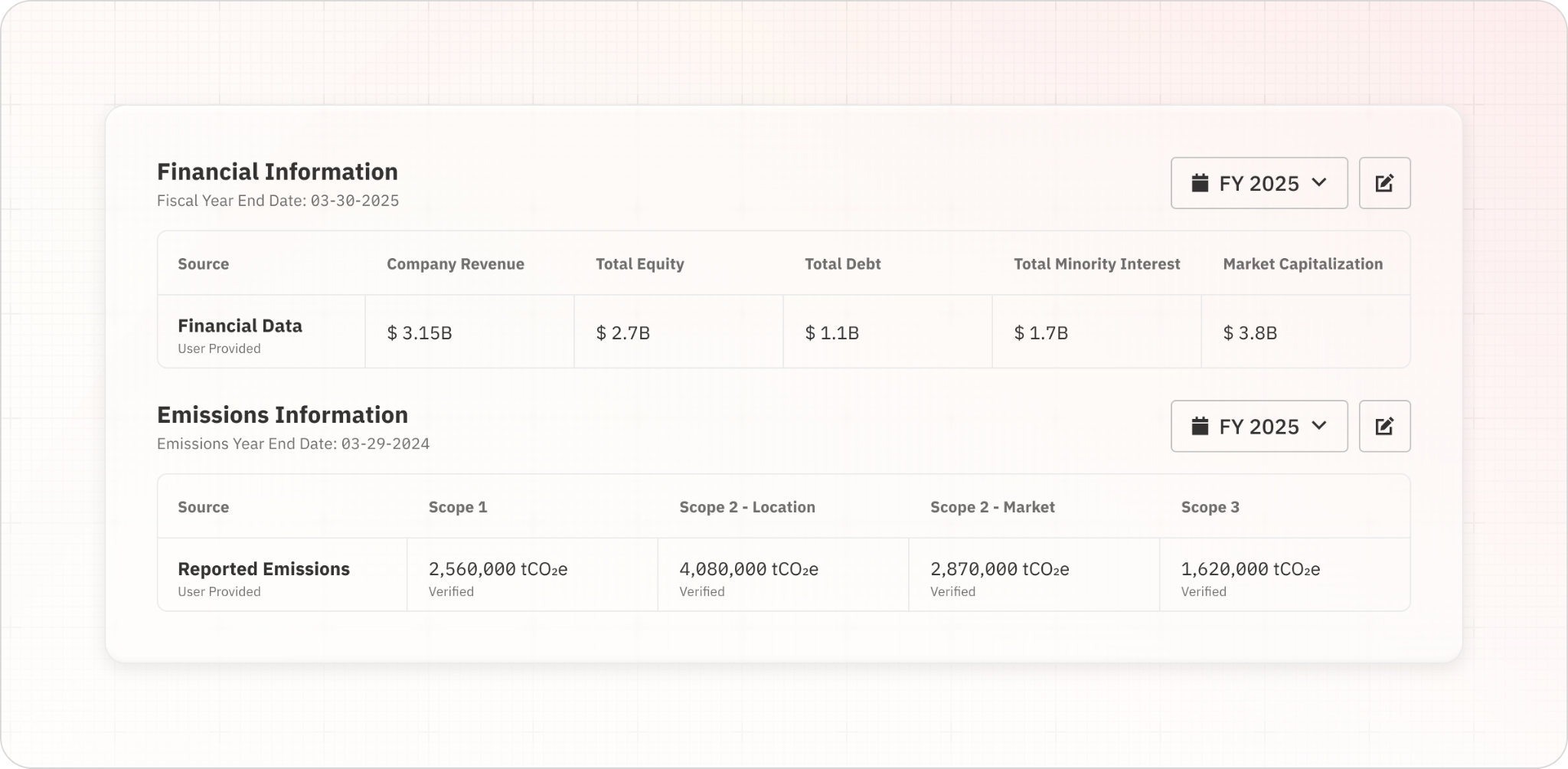Select the $ 3.15B revenue cell
Viewport: 1568px width, 769px height.
[420, 332]
